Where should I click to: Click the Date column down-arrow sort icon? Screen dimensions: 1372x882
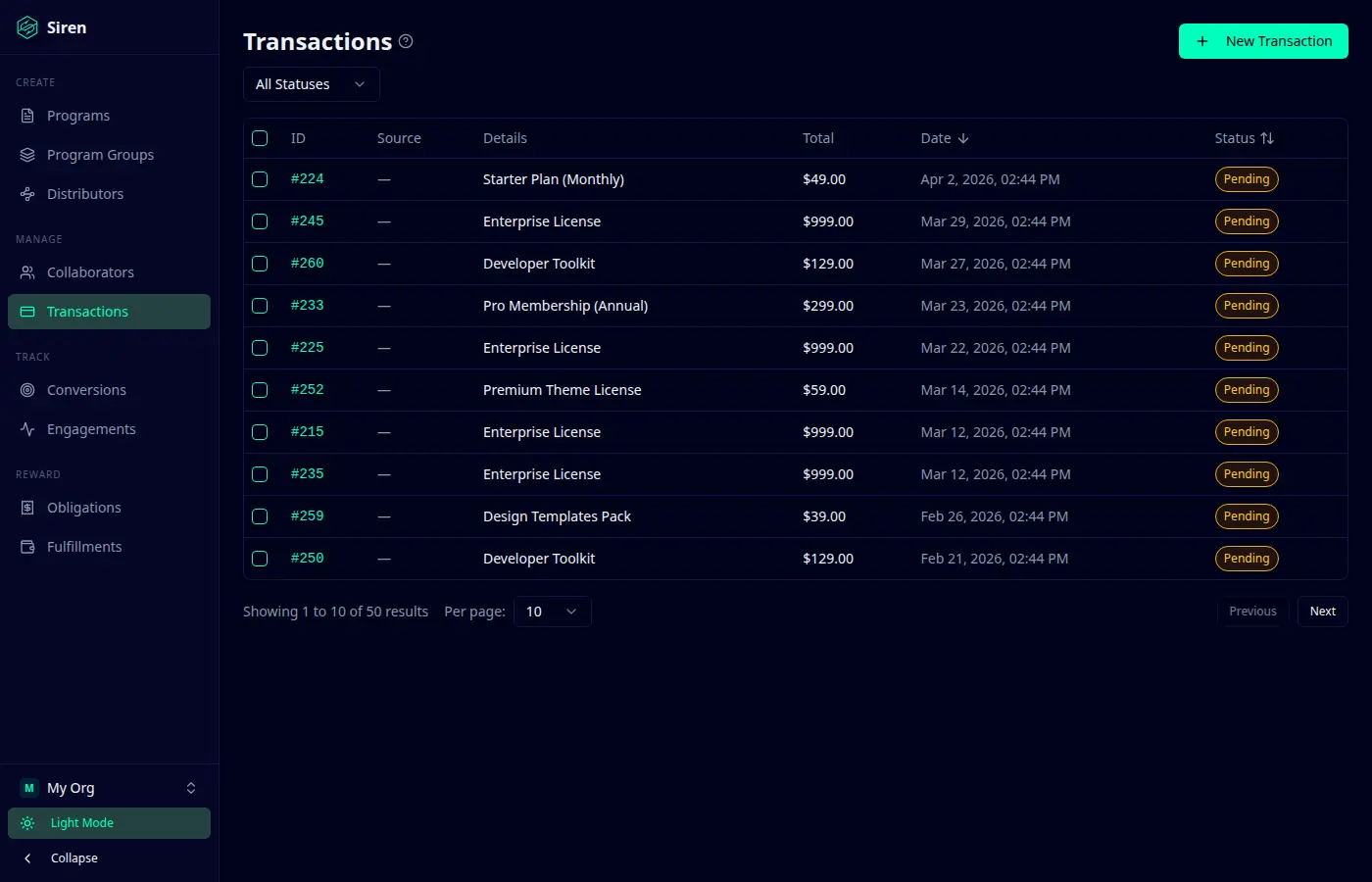[x=963, y=138]
